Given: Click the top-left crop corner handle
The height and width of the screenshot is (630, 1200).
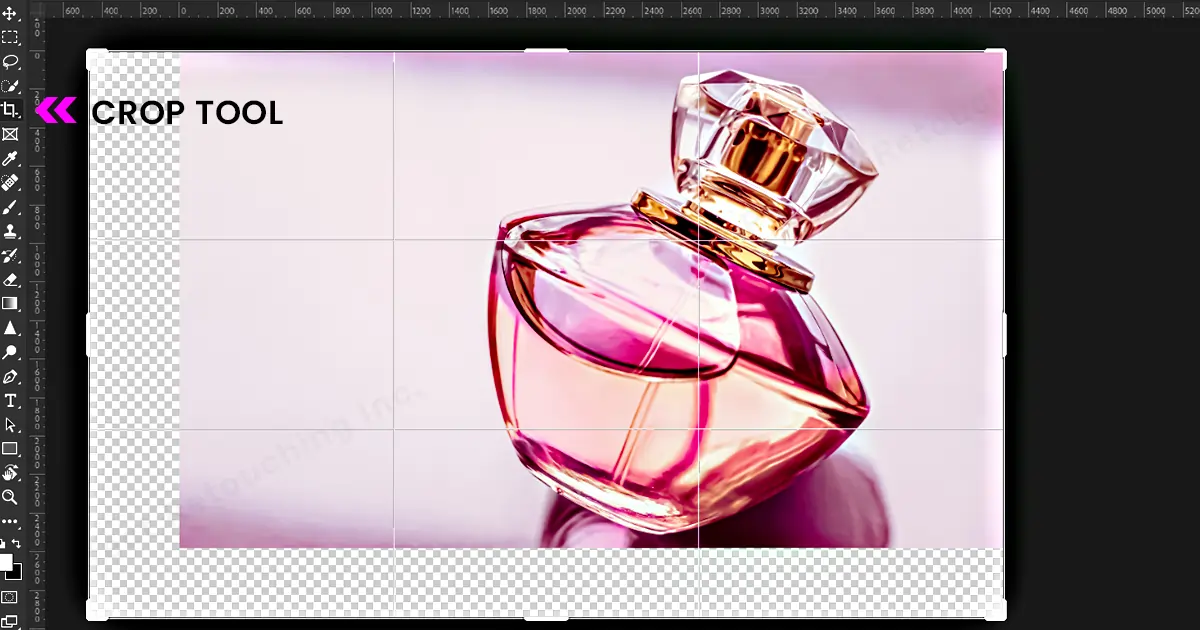Looking at the screenshot, I should click(x=93, y=56).
